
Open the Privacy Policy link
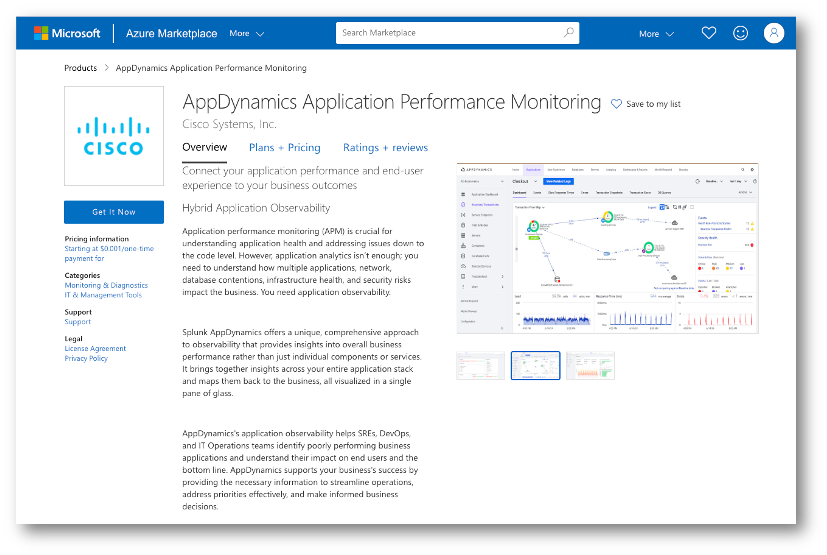[86, 359]
